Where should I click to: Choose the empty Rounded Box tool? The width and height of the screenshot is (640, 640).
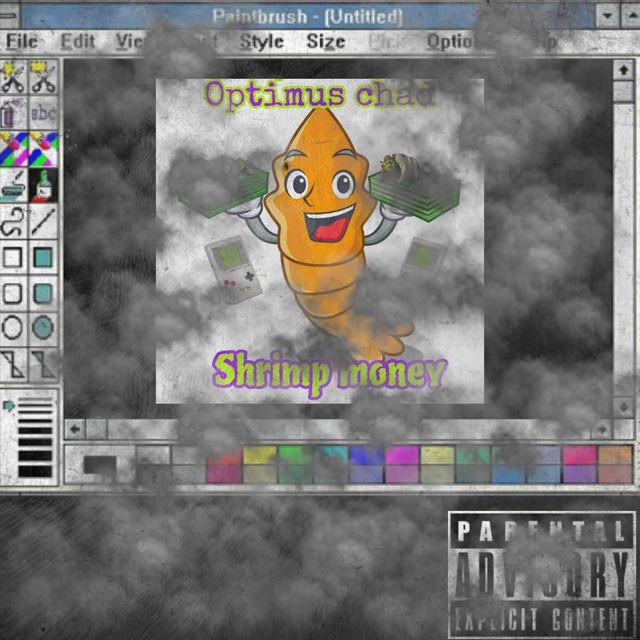(x=13, y=293)
